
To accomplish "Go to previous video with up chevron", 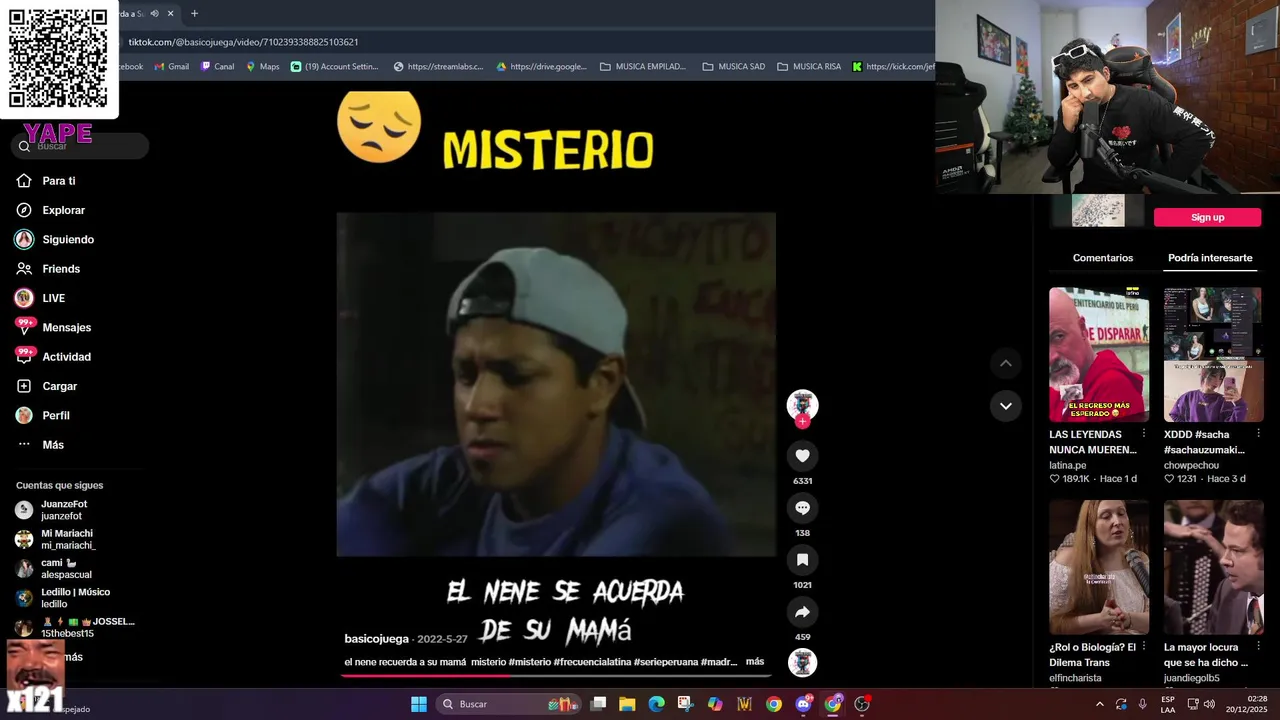I will tap(1006, 363).
